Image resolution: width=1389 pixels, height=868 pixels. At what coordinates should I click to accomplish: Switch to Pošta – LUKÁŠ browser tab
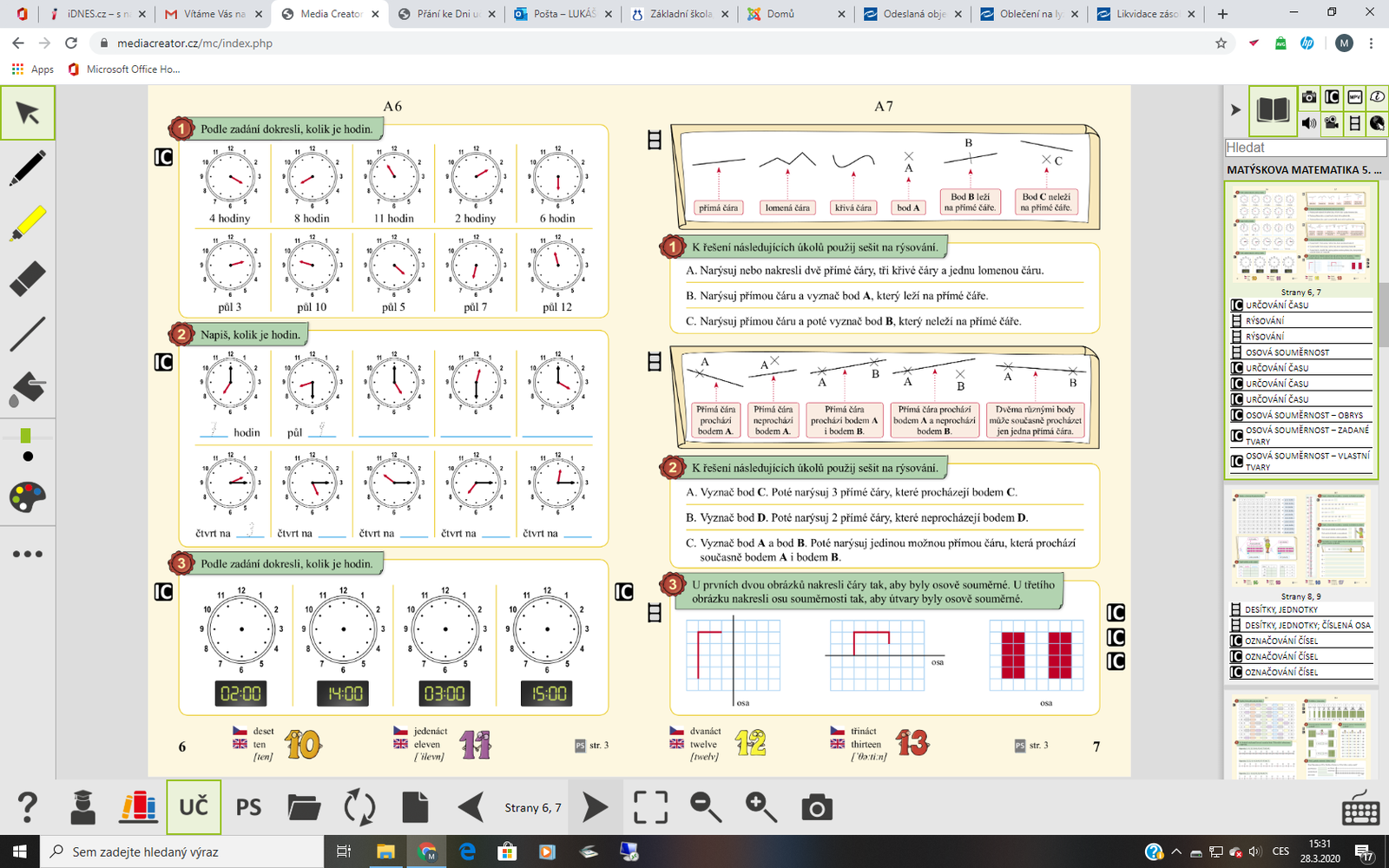click(563, 14)
